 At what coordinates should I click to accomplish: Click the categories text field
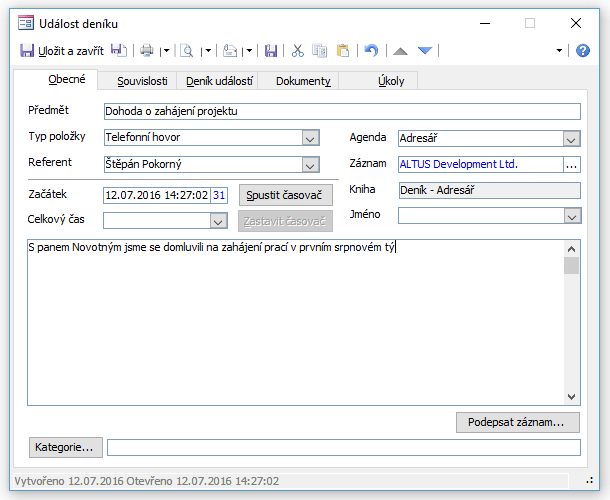(344, 447)
